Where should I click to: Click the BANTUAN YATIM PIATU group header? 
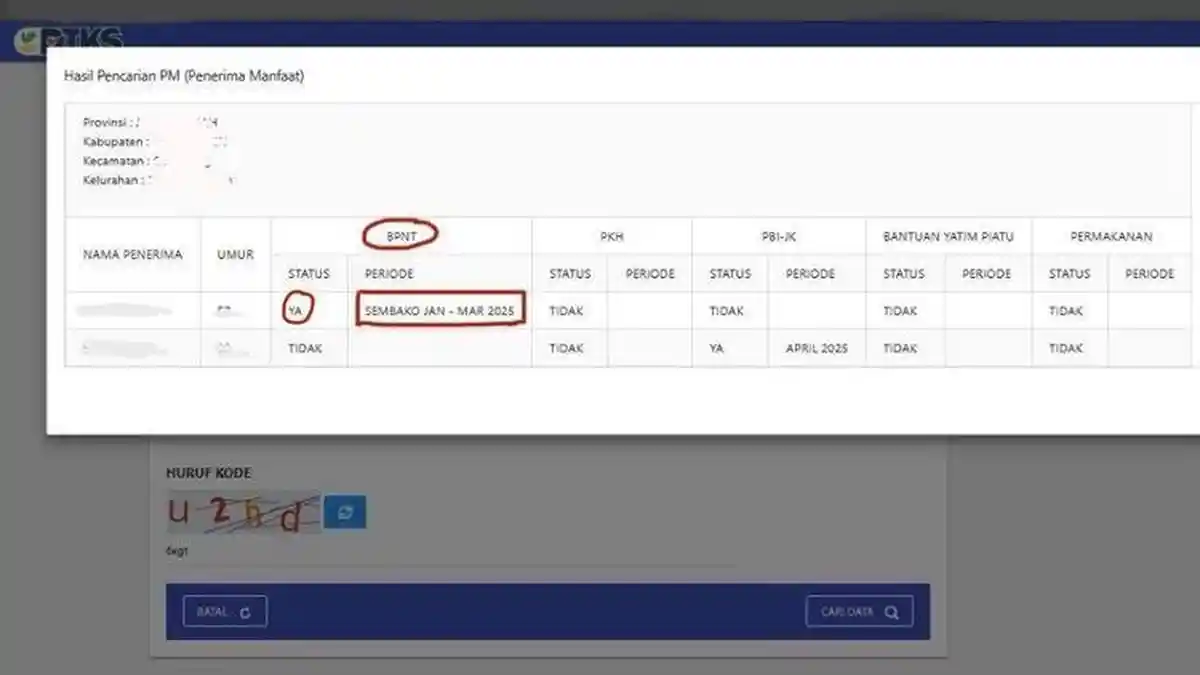coord(948,236)
